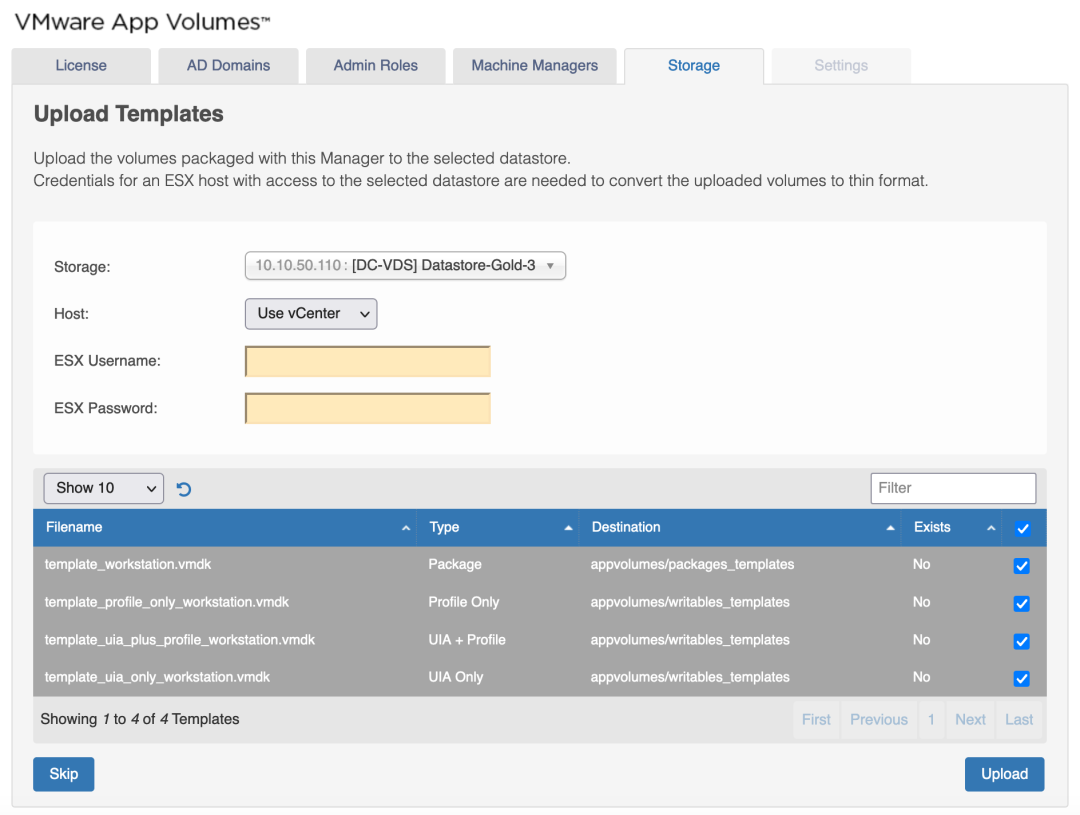Go to Last page of templates
The height and width of the screenshot is (815, 1080).
coord(1019,720)
